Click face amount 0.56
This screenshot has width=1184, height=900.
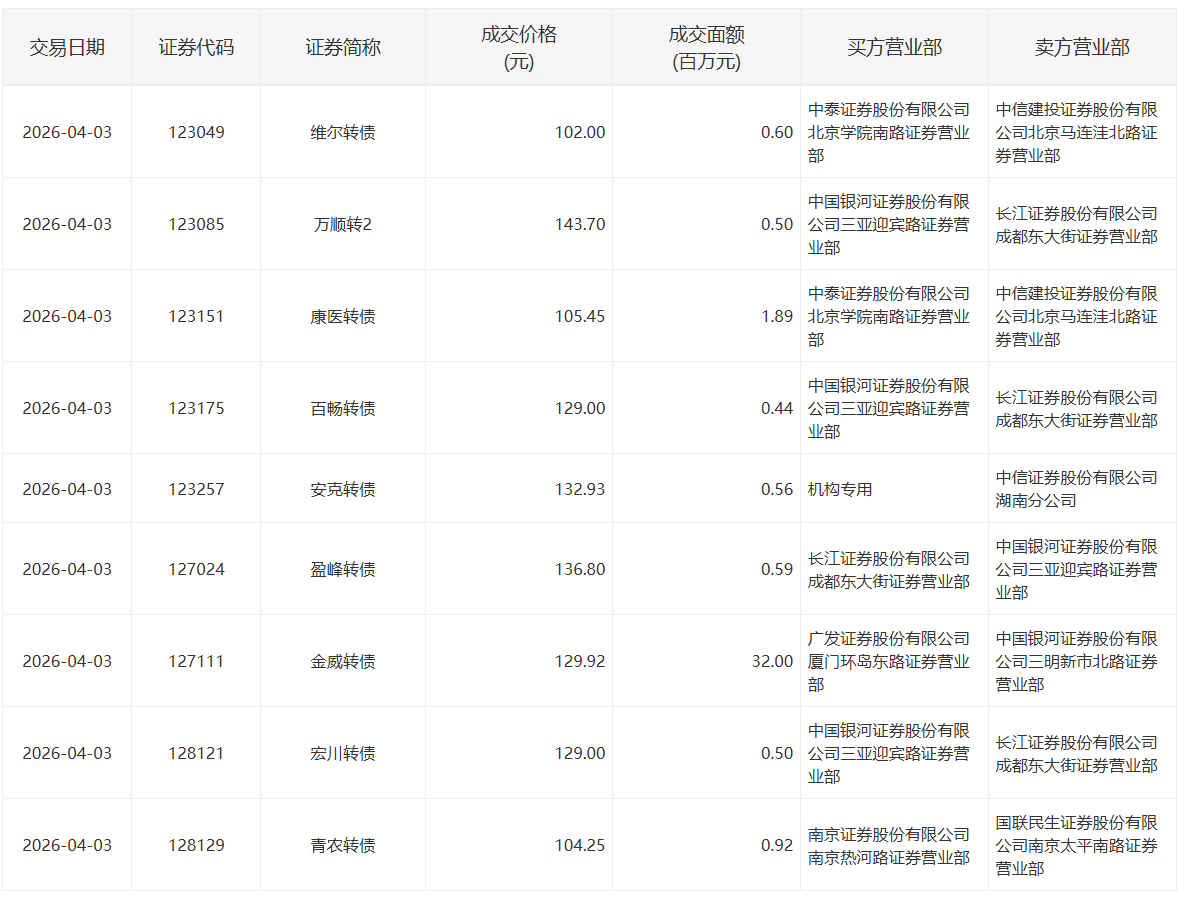pyautogui.click(x=777, y=489)
